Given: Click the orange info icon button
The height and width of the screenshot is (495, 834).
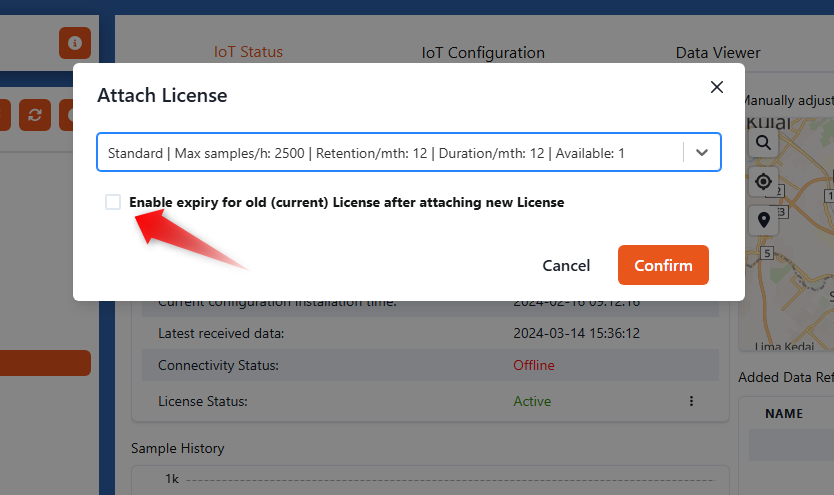Looking at the screenshot, I should [x=75, y=43].
